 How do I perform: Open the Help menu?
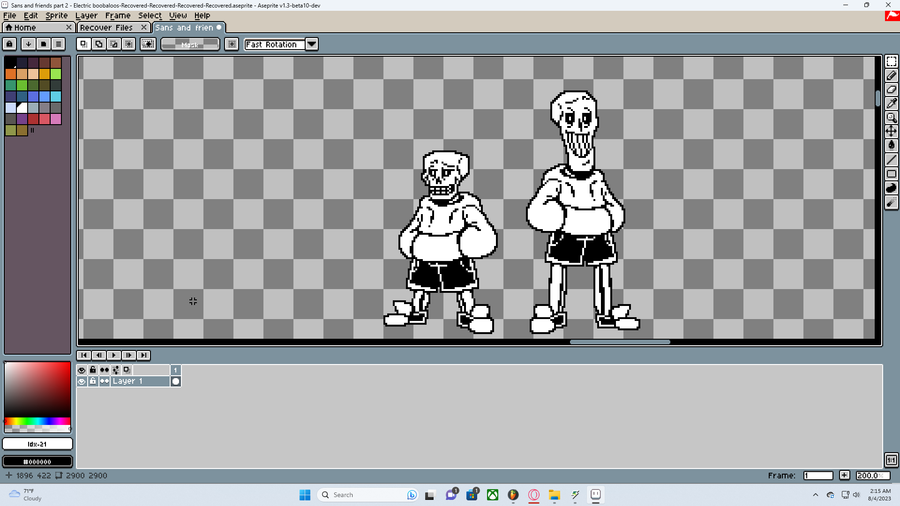pos(202,15)
